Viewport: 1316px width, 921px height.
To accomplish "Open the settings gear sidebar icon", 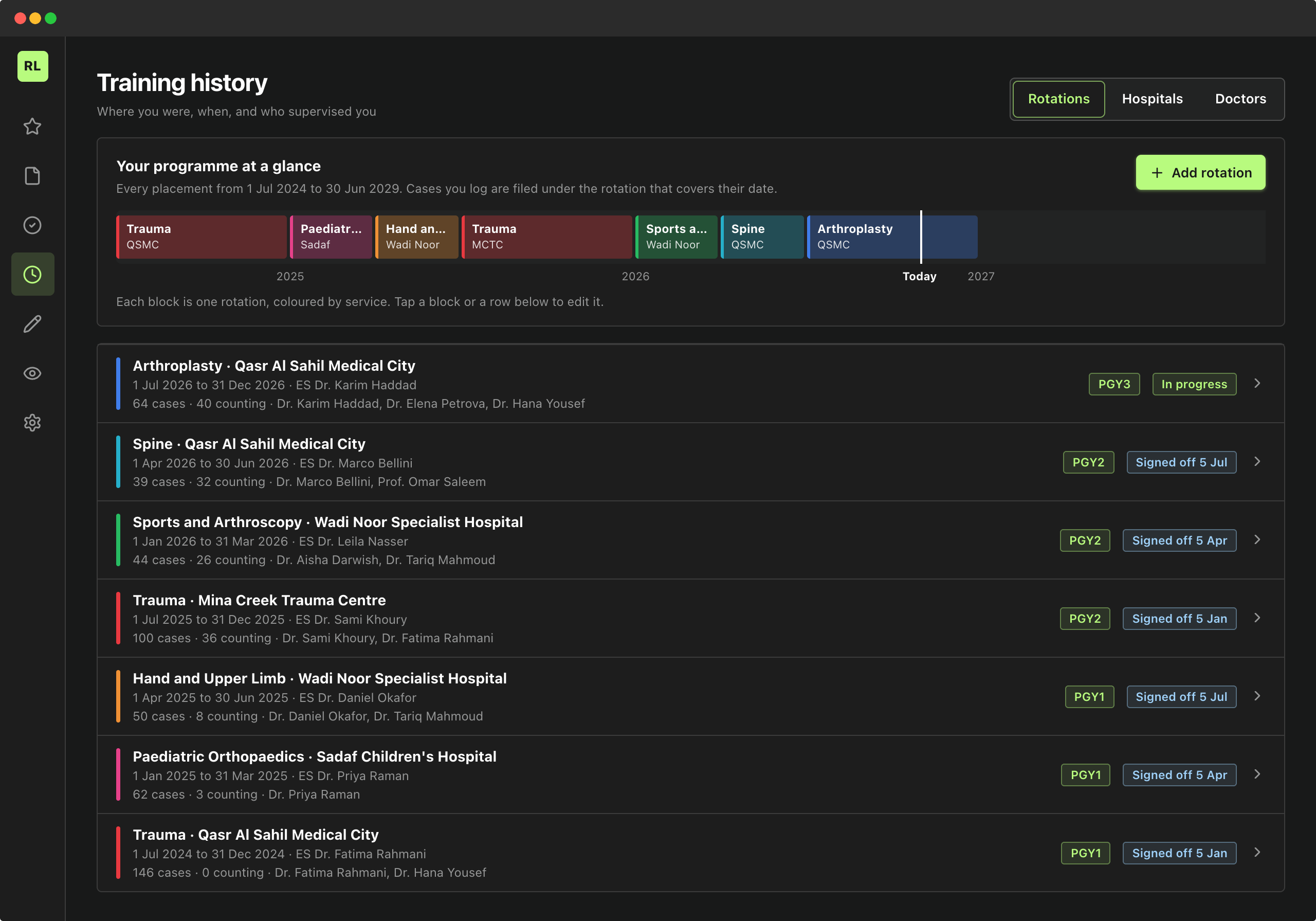I will tap(33, 423).
